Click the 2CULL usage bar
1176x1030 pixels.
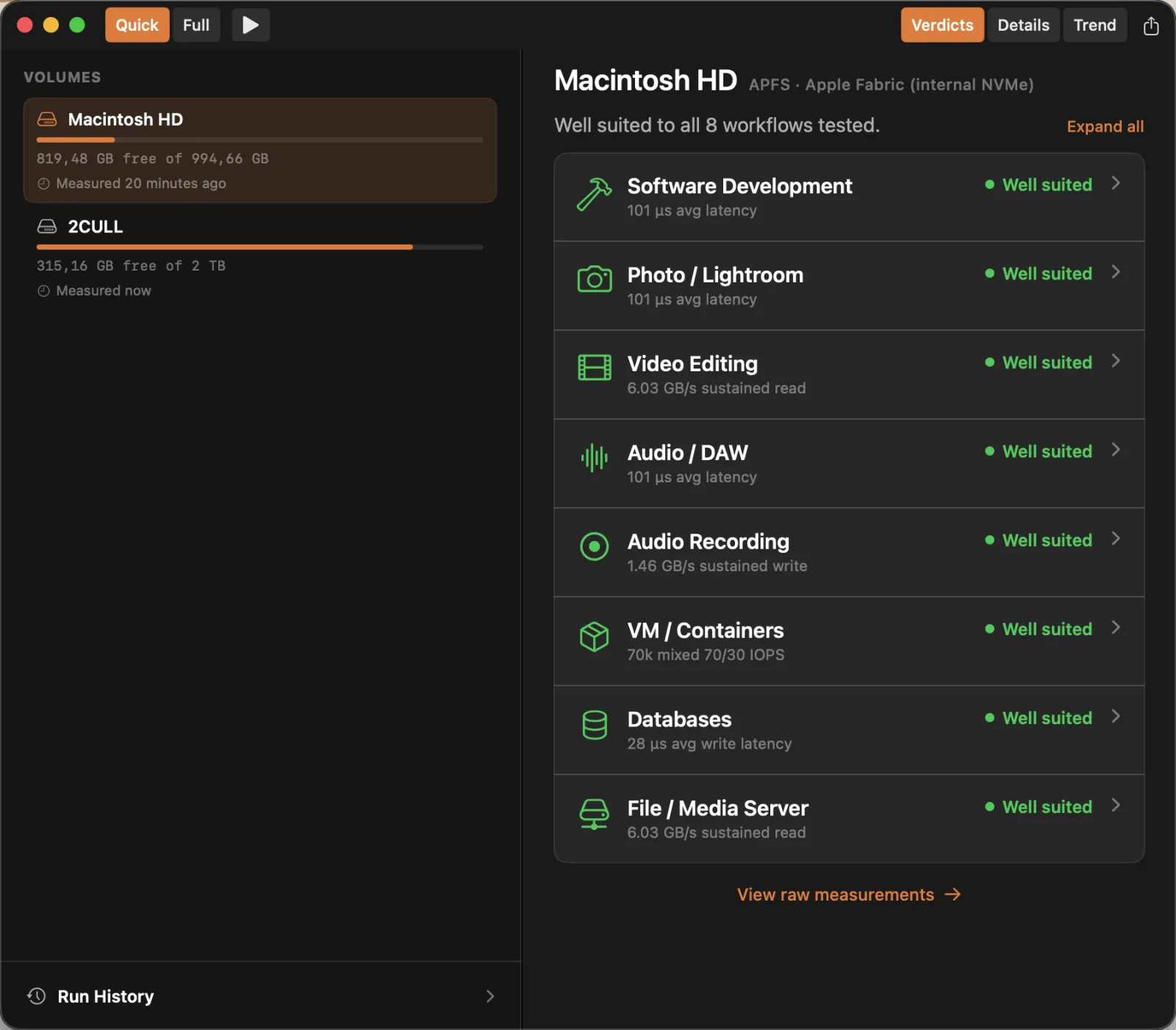coord(260,247)
